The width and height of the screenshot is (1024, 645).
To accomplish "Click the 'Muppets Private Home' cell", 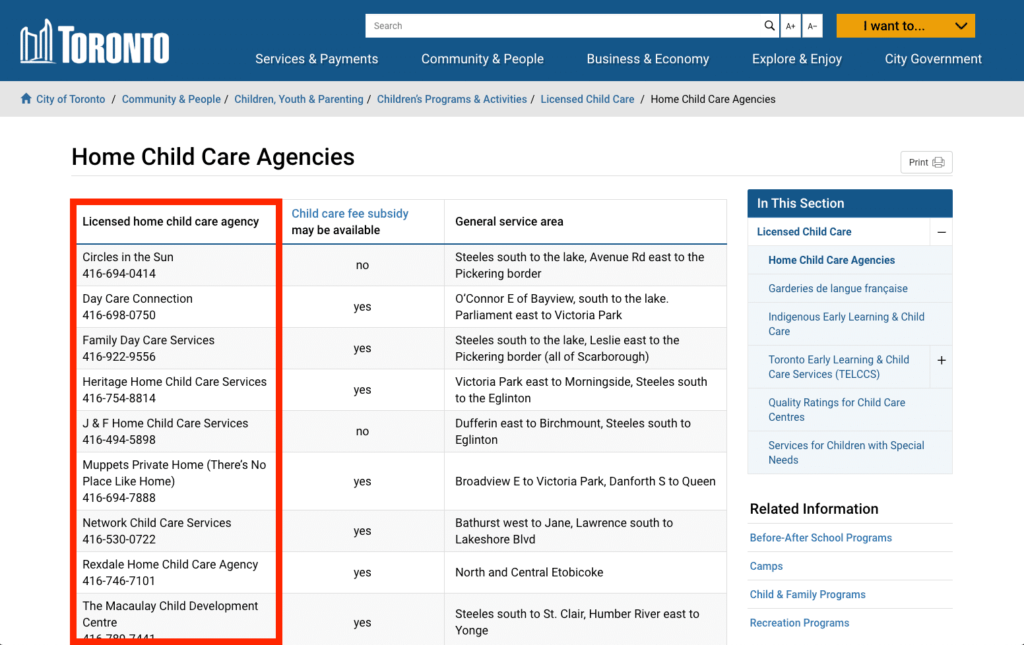I will [x=176, y=481].
